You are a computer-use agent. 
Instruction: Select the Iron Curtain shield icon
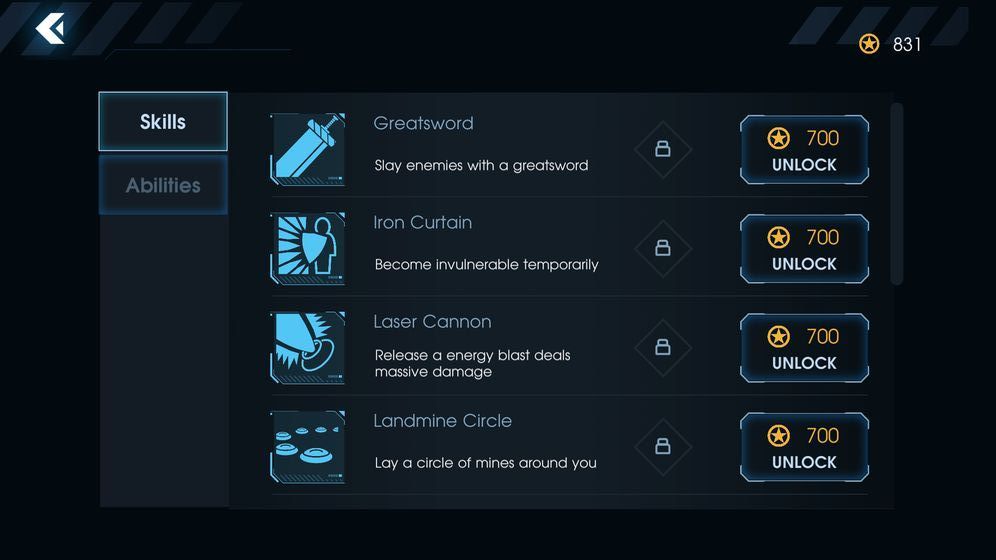(x=308, y=248)
